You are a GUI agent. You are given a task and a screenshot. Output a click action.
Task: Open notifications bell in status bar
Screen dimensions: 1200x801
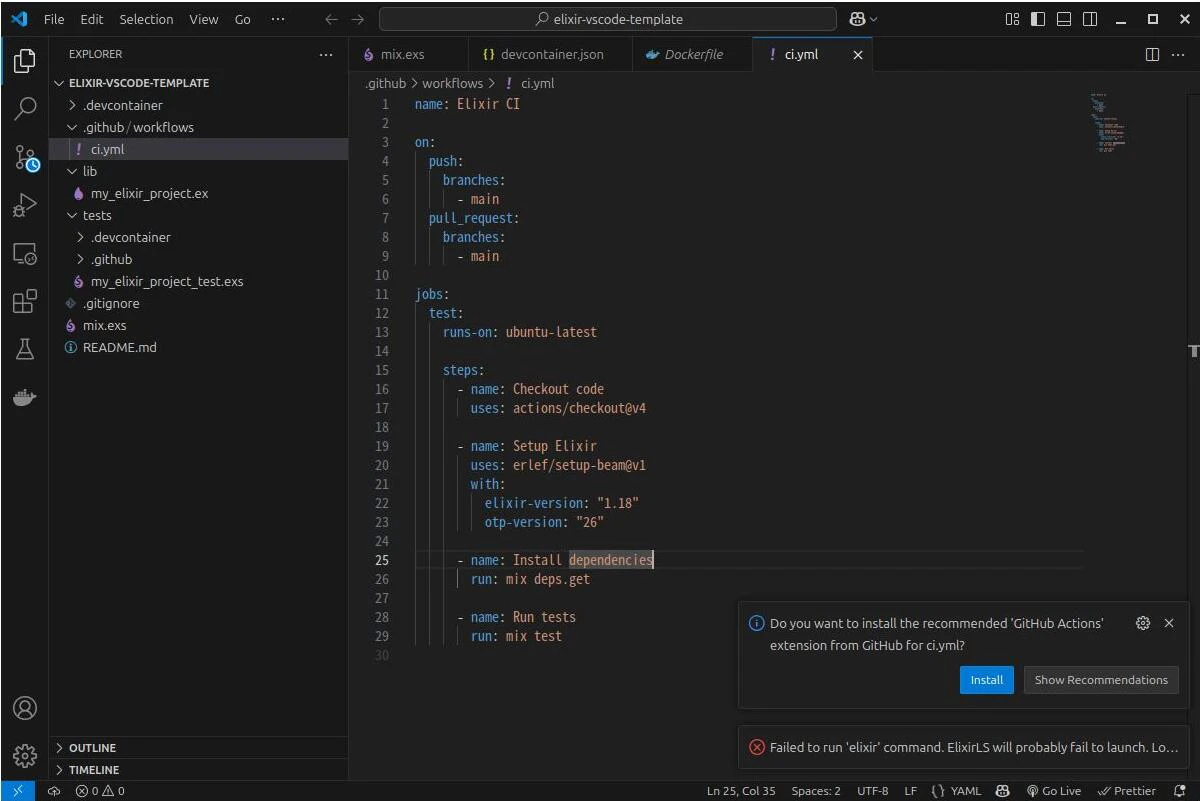pyautogui.click(x=1180, y=791)
